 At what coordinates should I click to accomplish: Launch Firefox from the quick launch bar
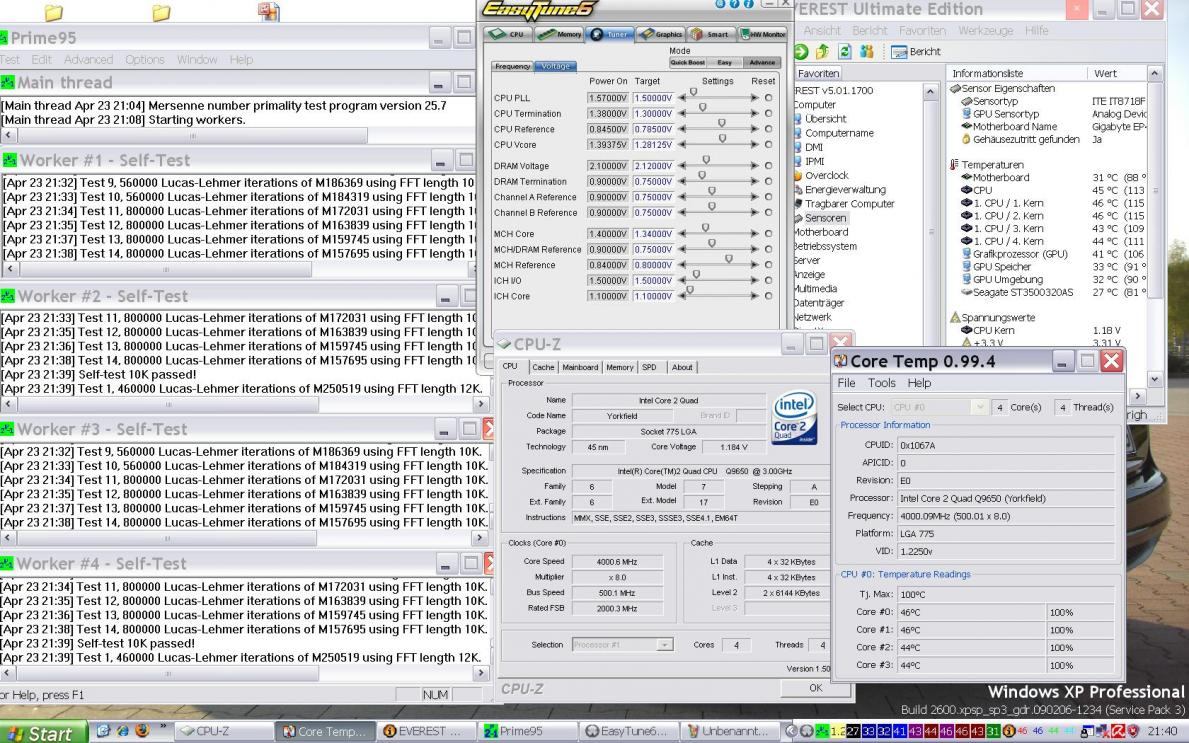pyautogui.click(x=141, y=731)
